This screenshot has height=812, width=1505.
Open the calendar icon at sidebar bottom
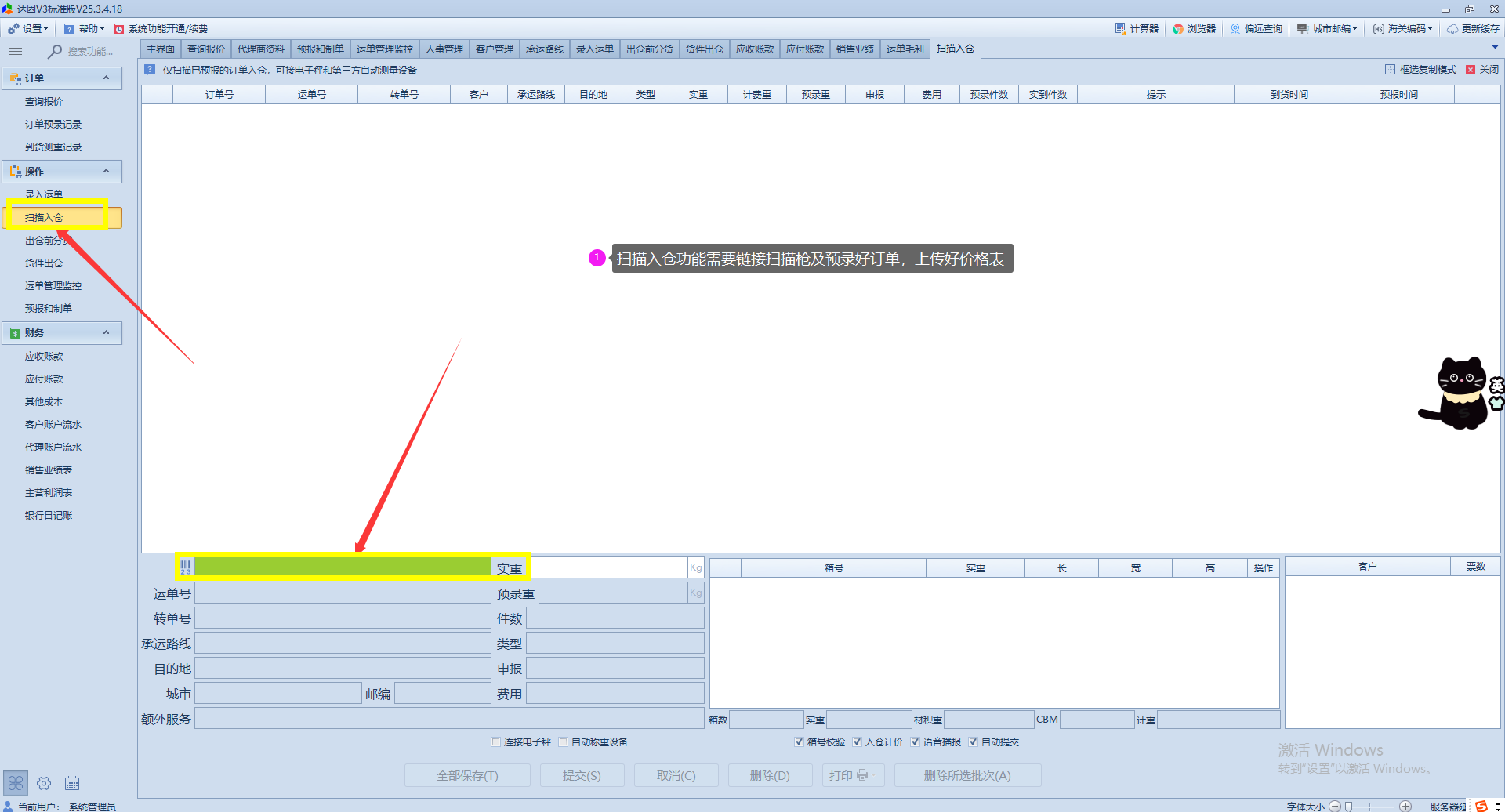click(72, 783)
